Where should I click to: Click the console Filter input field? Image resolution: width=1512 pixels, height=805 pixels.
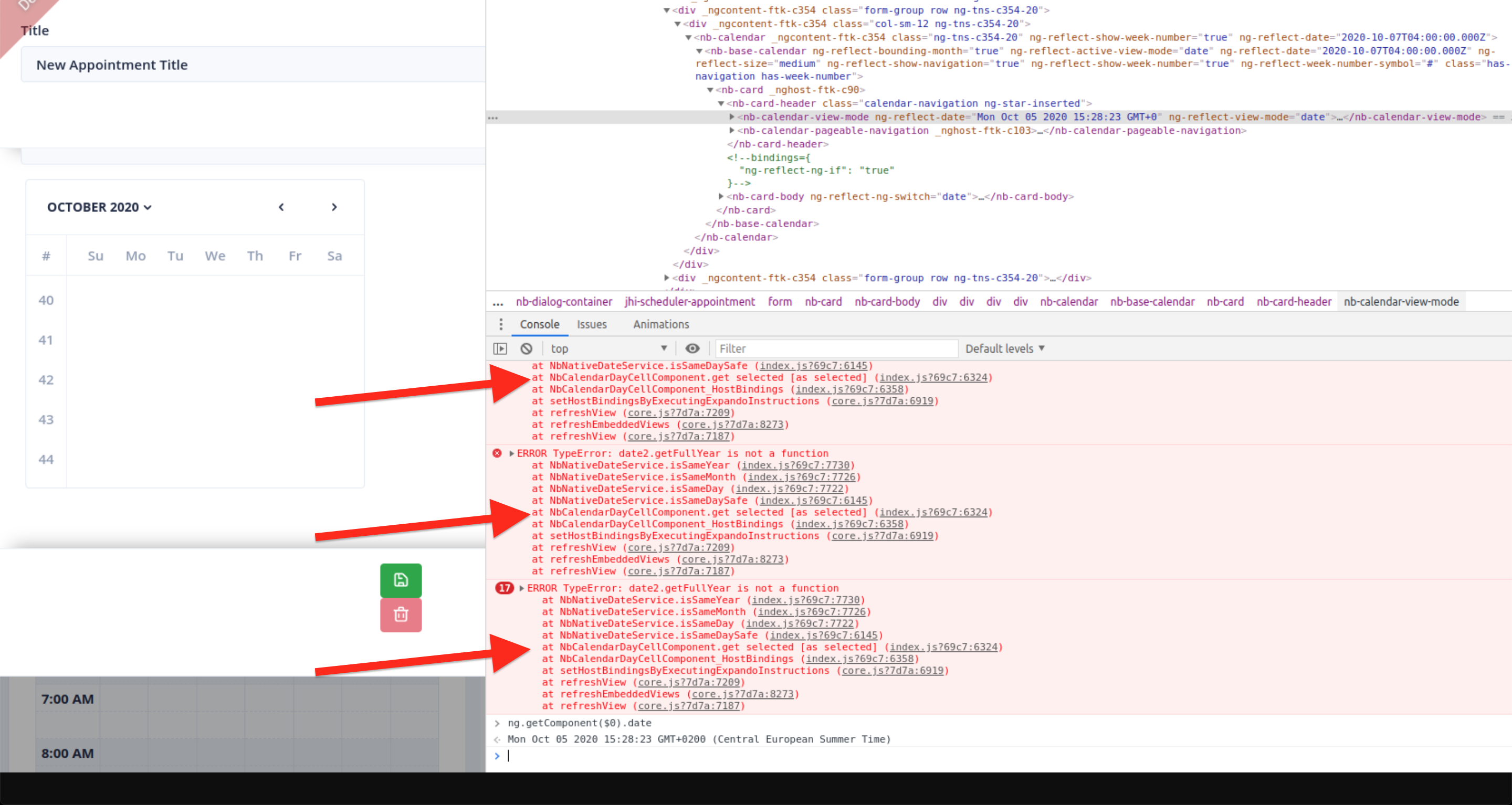[836, 348]
